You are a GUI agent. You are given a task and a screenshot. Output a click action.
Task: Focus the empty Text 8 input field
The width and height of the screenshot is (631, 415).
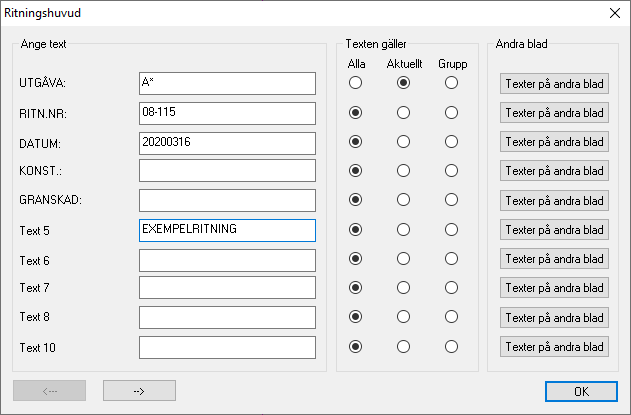click(x=227, y=318)
